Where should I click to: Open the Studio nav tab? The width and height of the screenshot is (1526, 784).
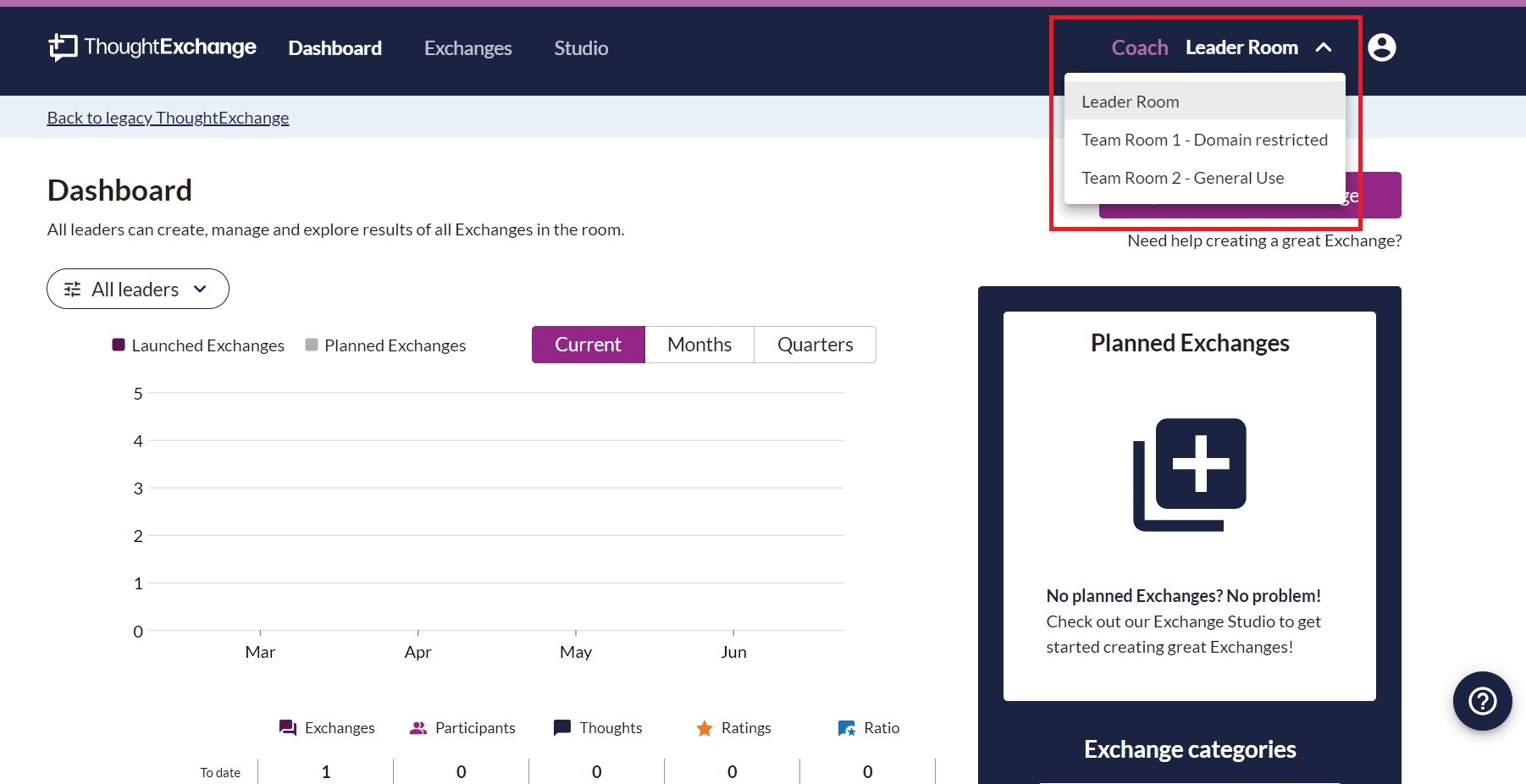point(581,48)
